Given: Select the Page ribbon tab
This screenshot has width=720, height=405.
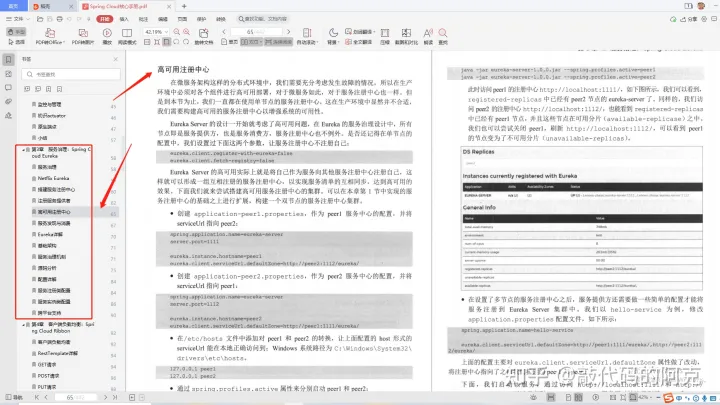Looking at the screenshot, I should (x=182, y=19).
